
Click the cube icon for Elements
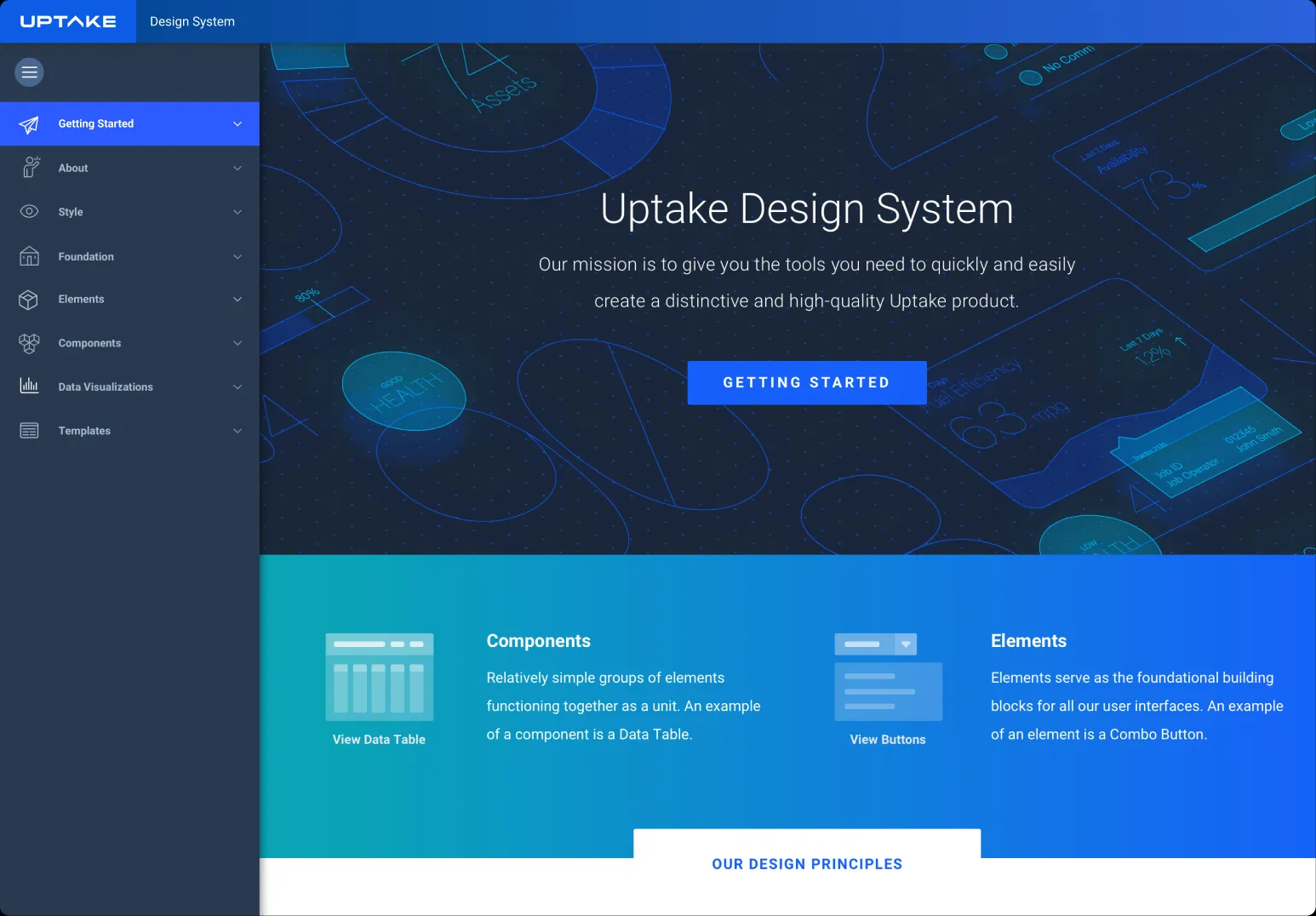coord(29,300)
